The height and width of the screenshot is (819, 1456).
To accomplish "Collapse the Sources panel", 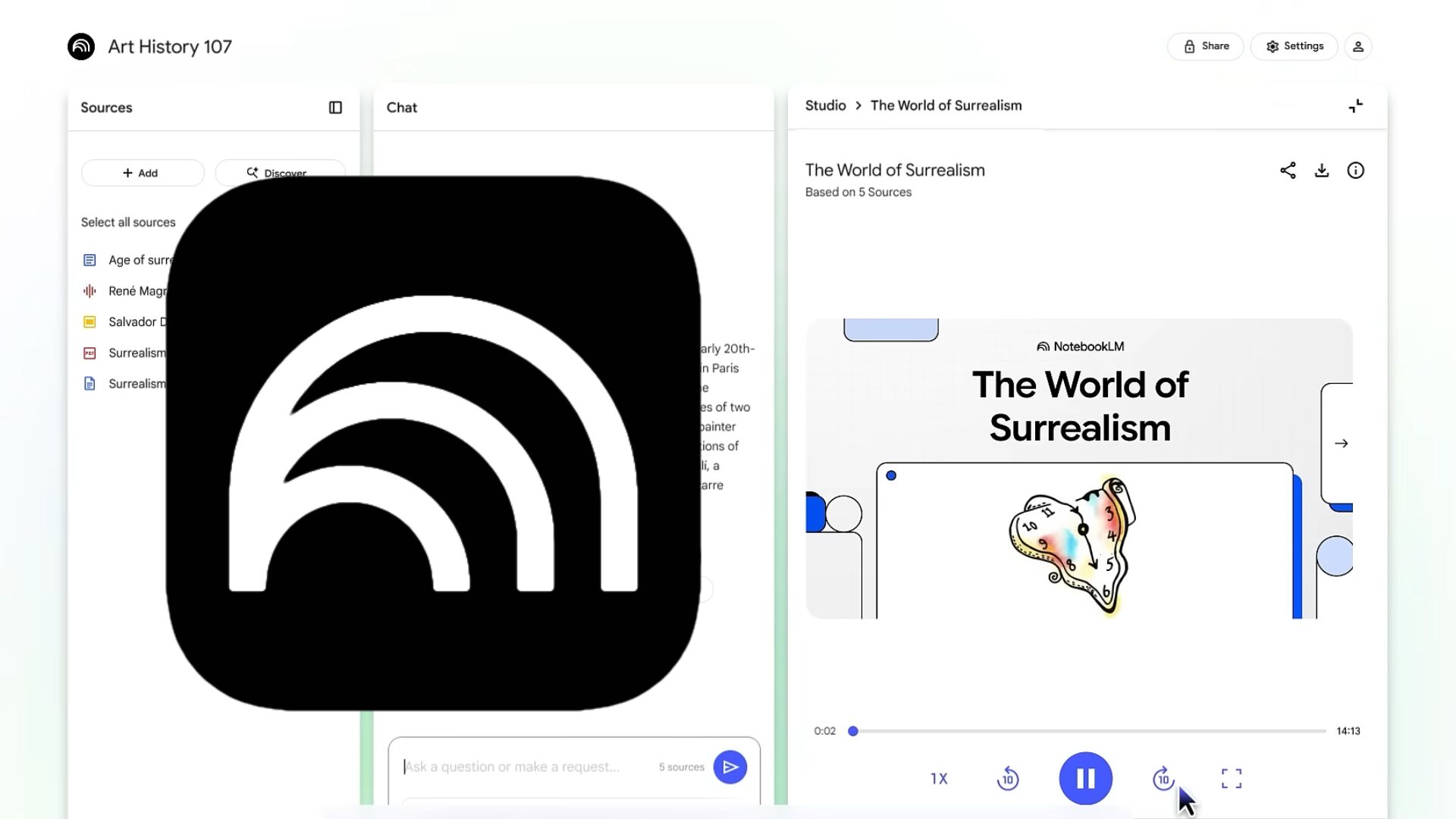I will point(335,108).
